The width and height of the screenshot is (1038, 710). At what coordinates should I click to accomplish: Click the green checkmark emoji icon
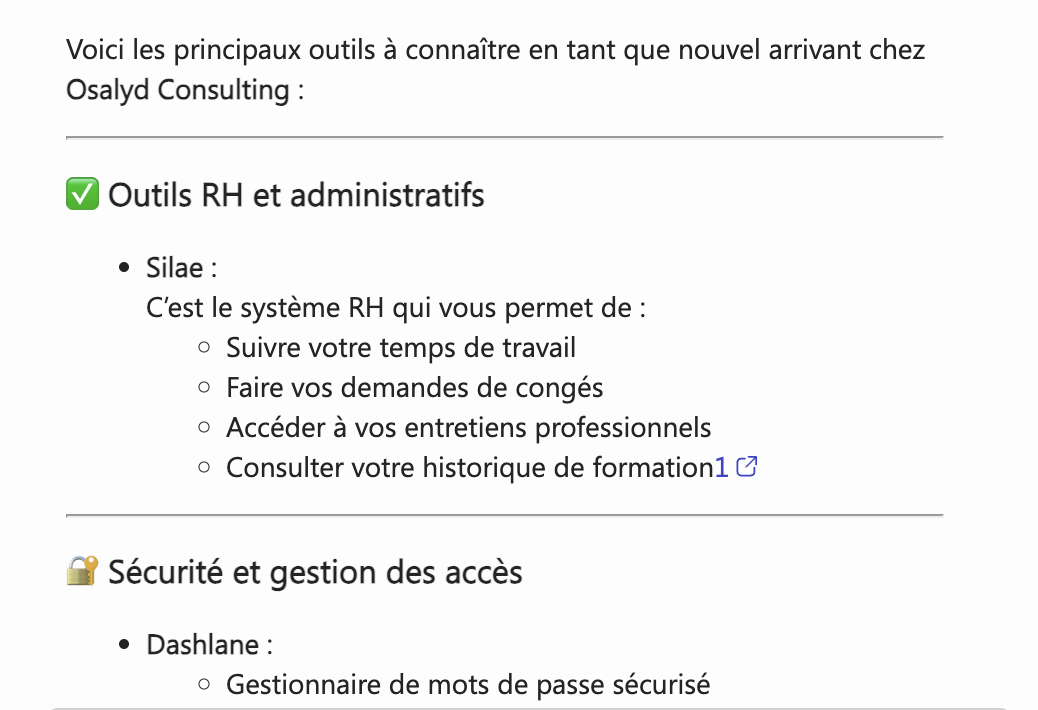pos(82,194)
